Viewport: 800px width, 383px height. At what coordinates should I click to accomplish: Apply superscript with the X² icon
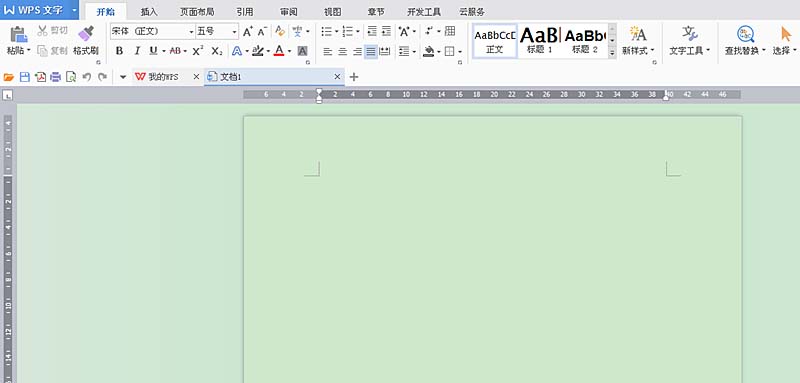(198, 50)
